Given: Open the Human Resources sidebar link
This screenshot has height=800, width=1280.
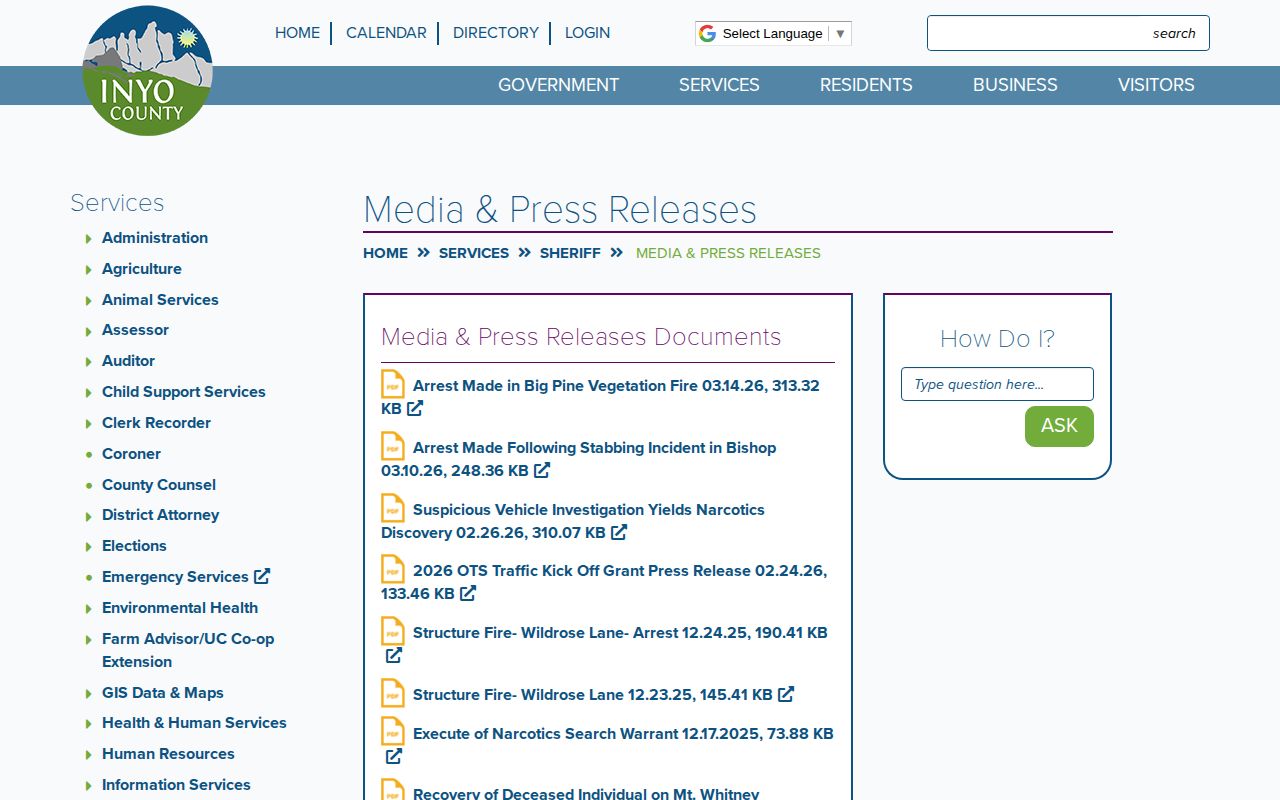Looking at the screenshot, I should pos(168,754).
